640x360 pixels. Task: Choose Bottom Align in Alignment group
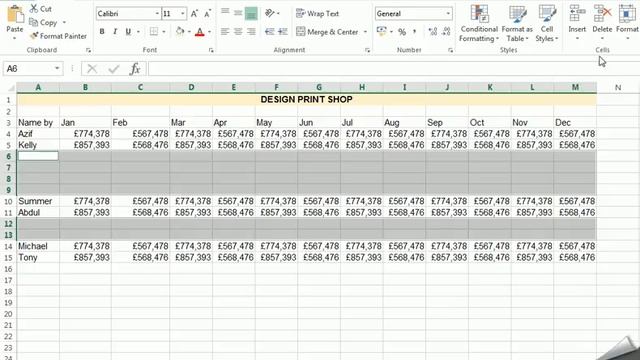pos(251,13)
